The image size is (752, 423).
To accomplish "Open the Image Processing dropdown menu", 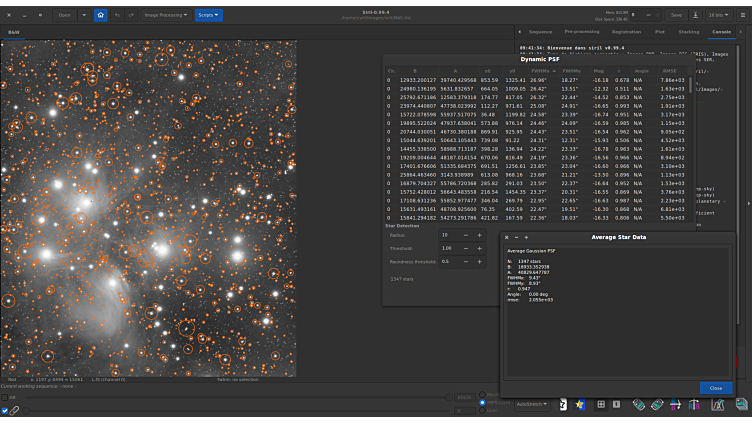I will 164,16.
